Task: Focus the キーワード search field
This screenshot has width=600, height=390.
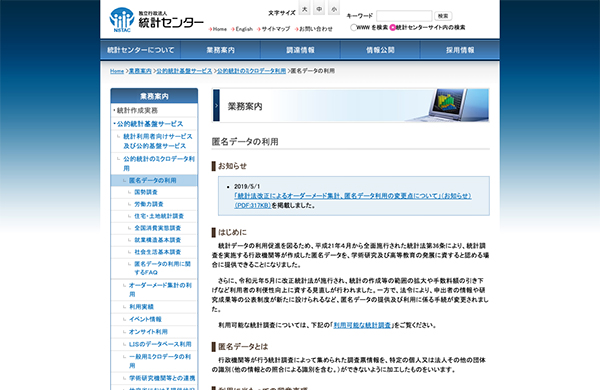Action: (404, 16)
